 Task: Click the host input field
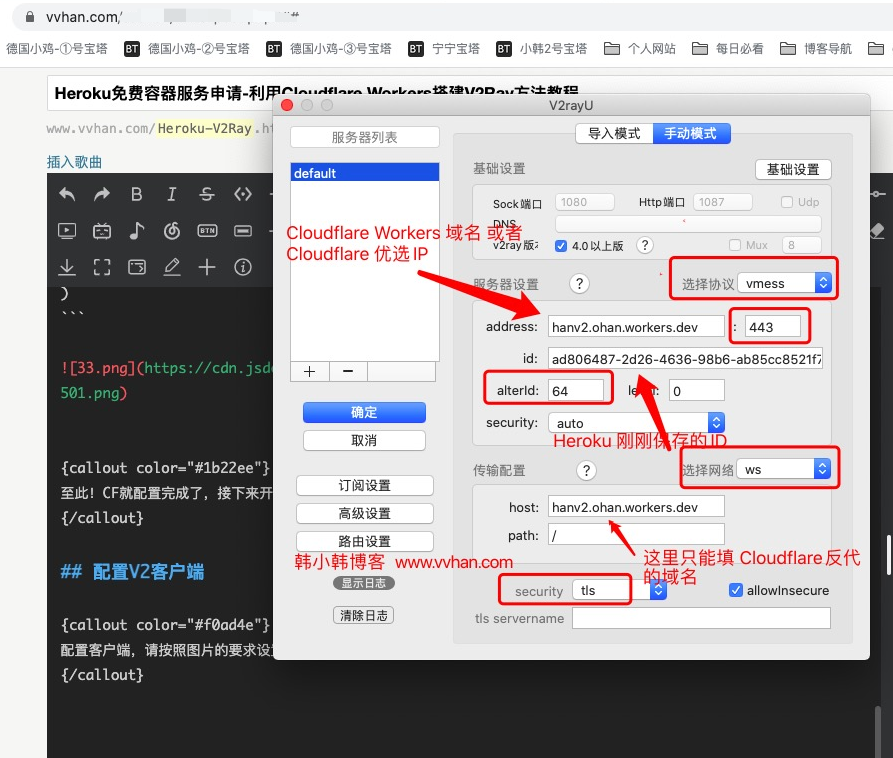636,507
